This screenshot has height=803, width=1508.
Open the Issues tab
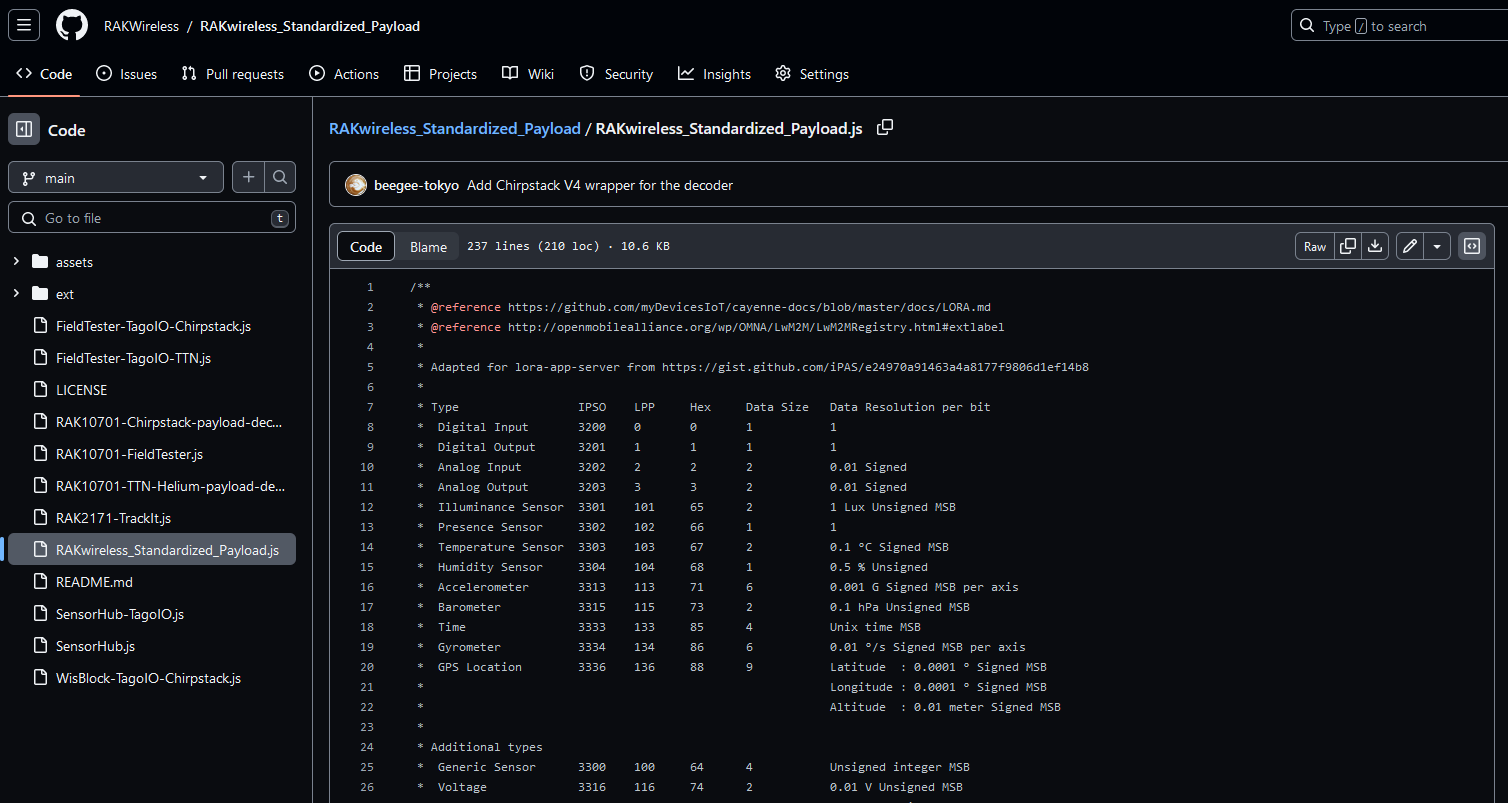click(127, 74)
